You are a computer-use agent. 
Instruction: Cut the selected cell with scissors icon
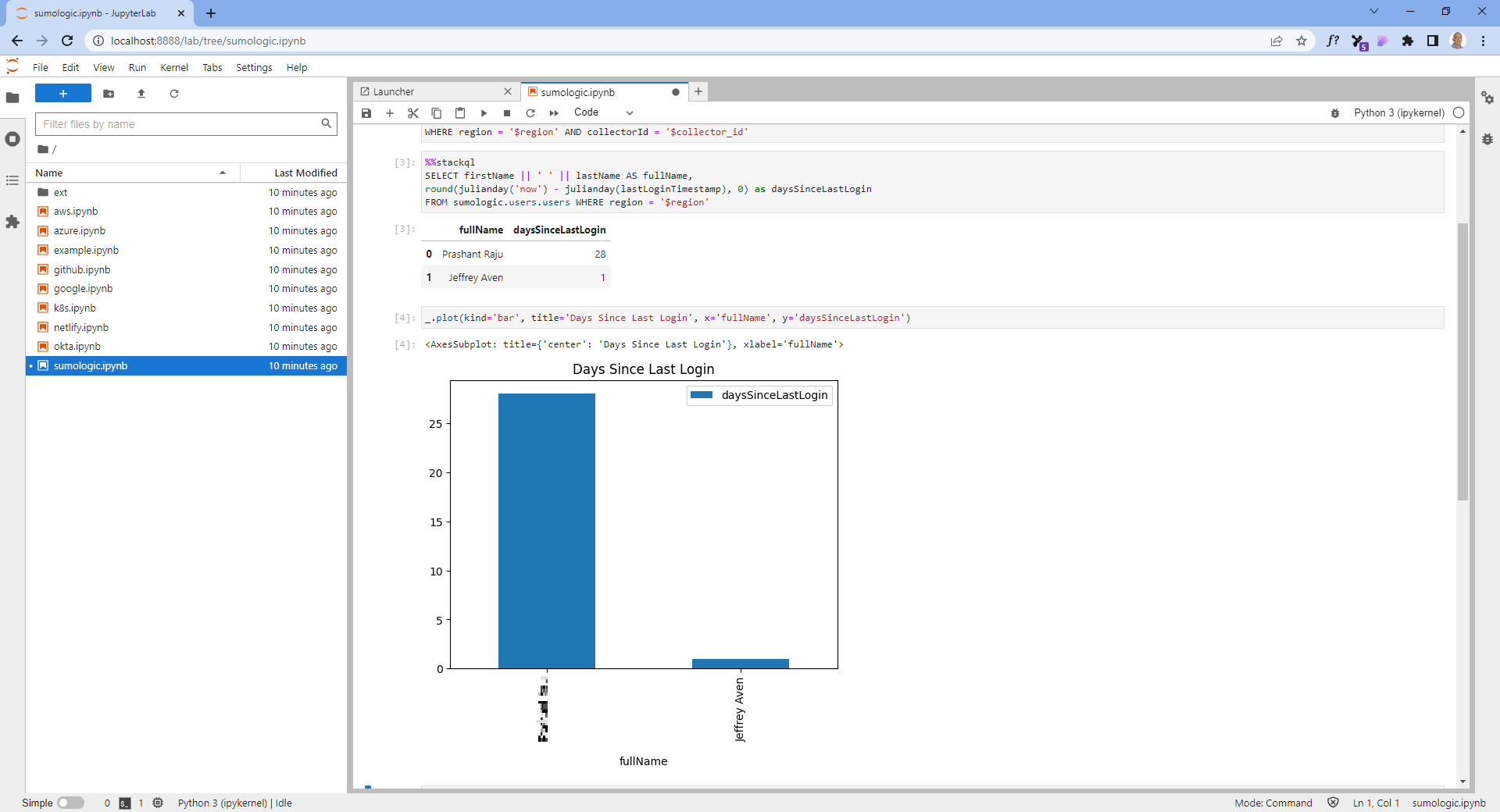(x=412, y=112)
